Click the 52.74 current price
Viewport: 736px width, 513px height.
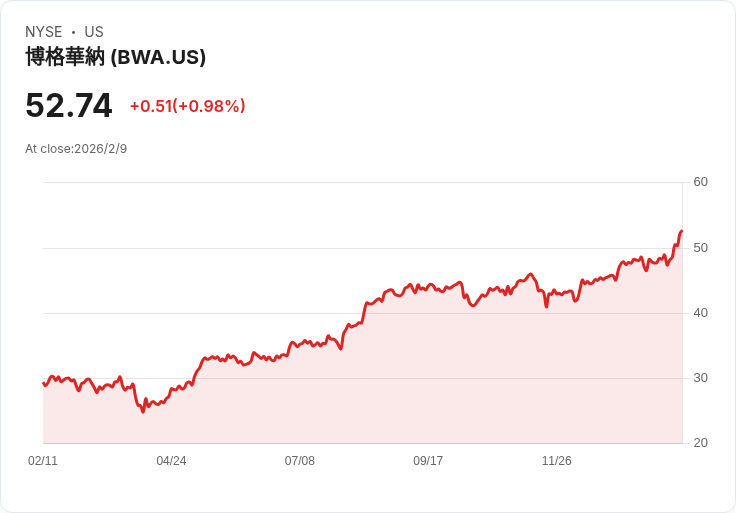coord(69,106)
